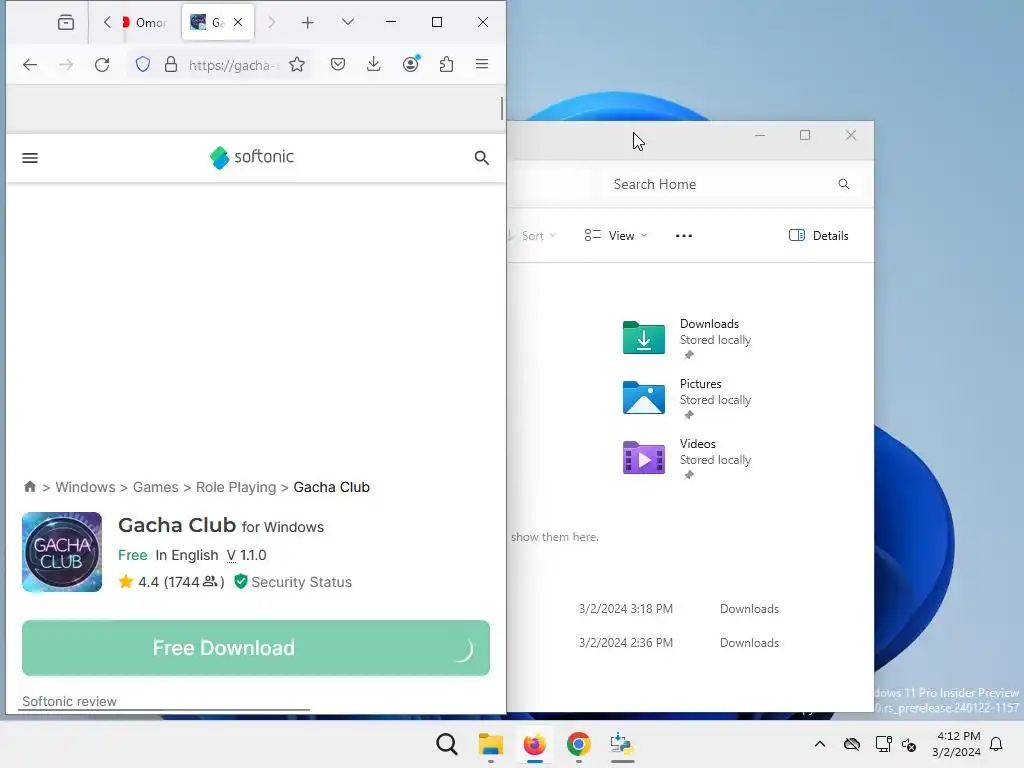
Task: Open network display tray icon
Action: point(883,744)
